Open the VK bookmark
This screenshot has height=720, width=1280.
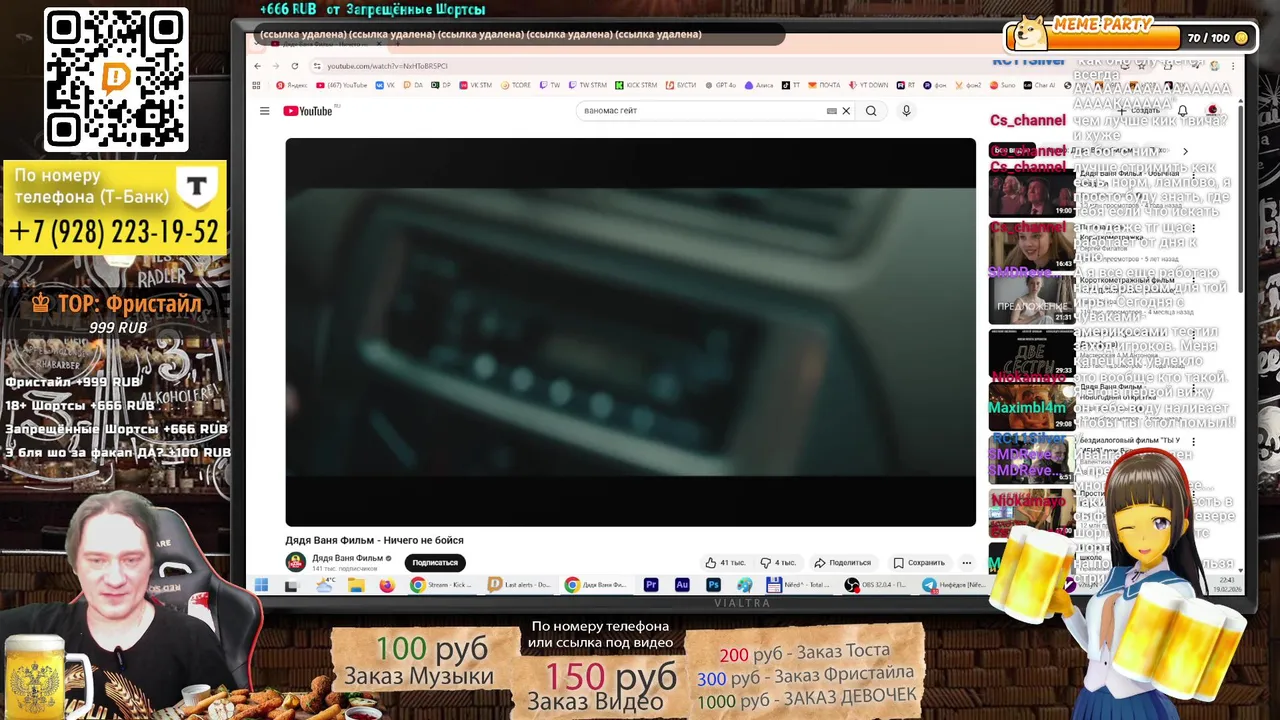(385, 85)
